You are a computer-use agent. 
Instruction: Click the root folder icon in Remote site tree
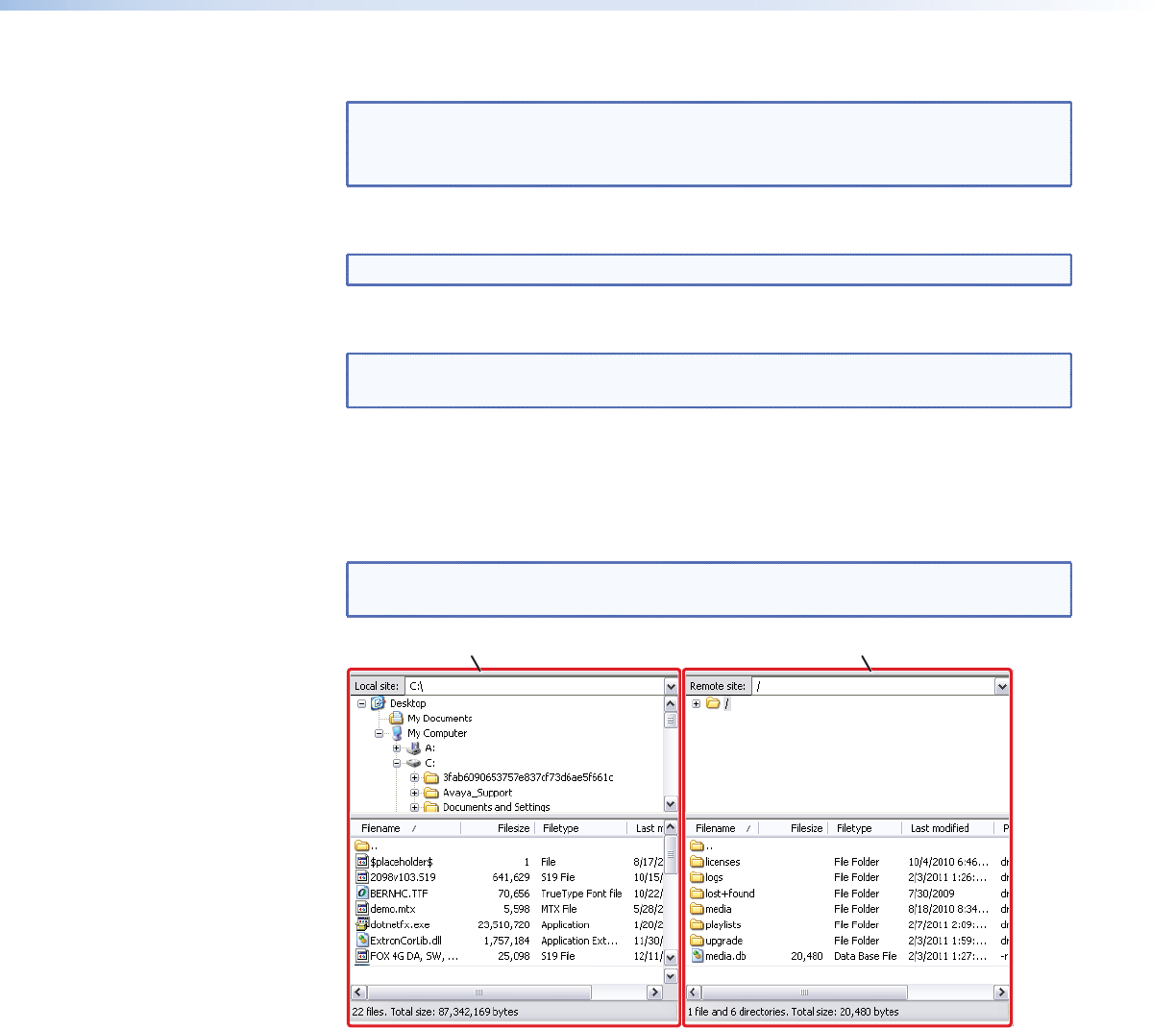coord(713,703)
